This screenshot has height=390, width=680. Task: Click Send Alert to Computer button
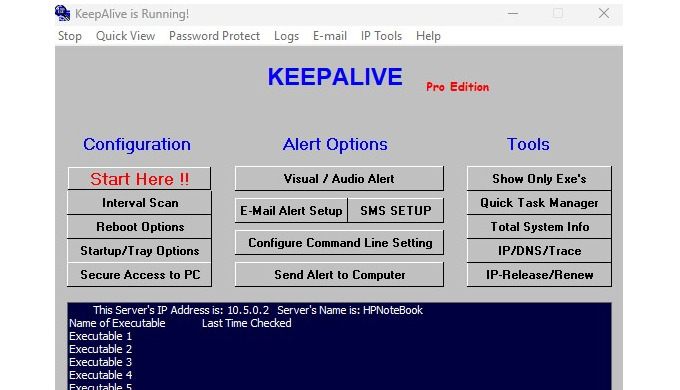339,275
